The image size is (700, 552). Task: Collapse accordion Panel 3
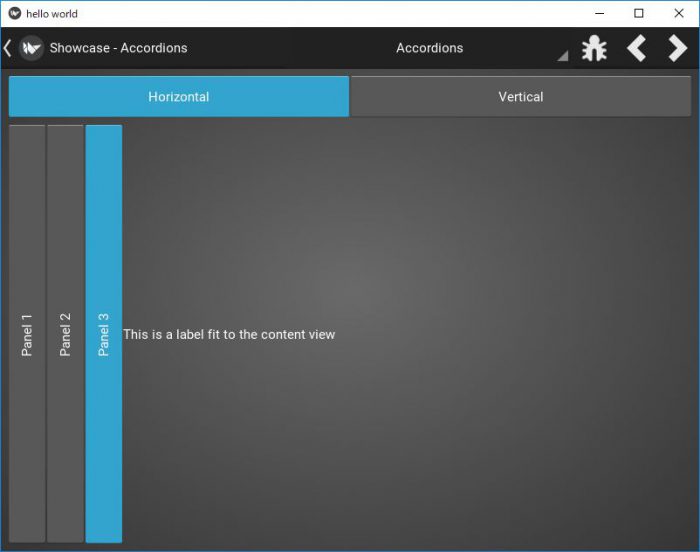(x=104, y=334)
